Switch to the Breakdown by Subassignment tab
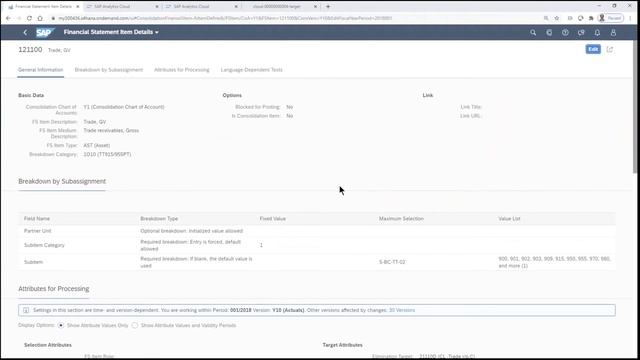The width and height of the screenshot is (640, 360). pos(109,70)
